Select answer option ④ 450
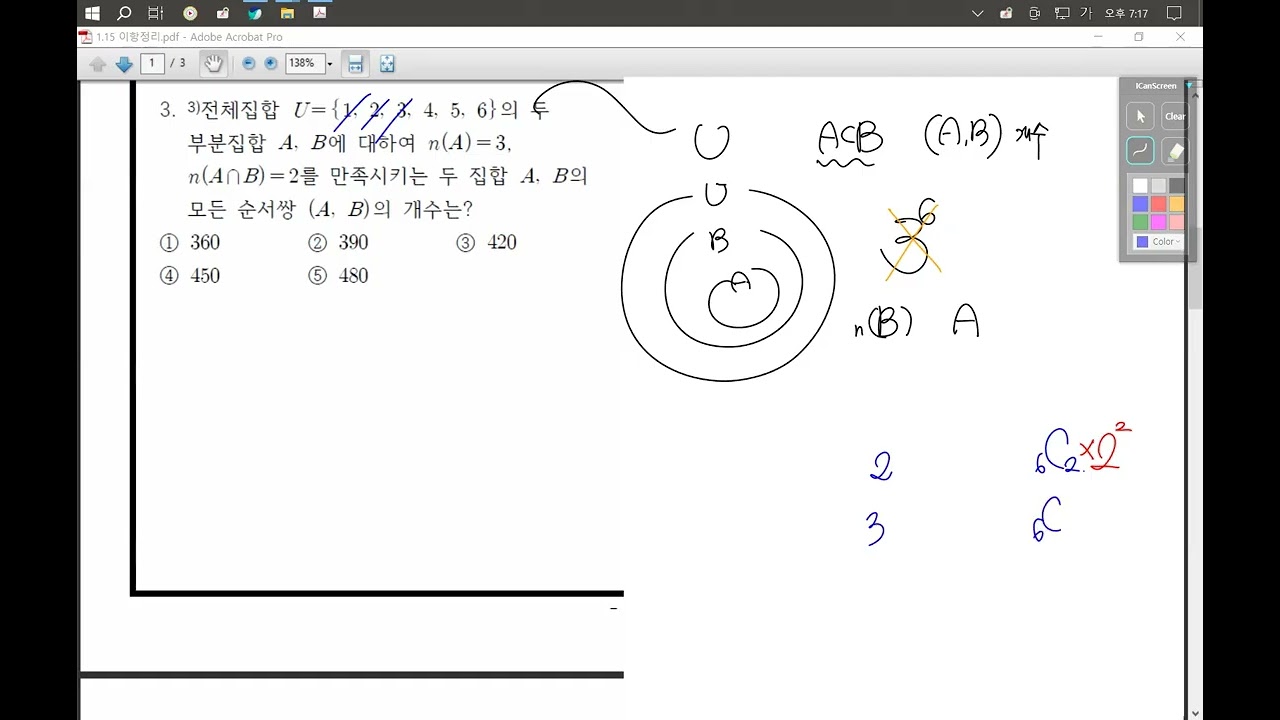The image size is (1280, 720). (x=190, y=275)
